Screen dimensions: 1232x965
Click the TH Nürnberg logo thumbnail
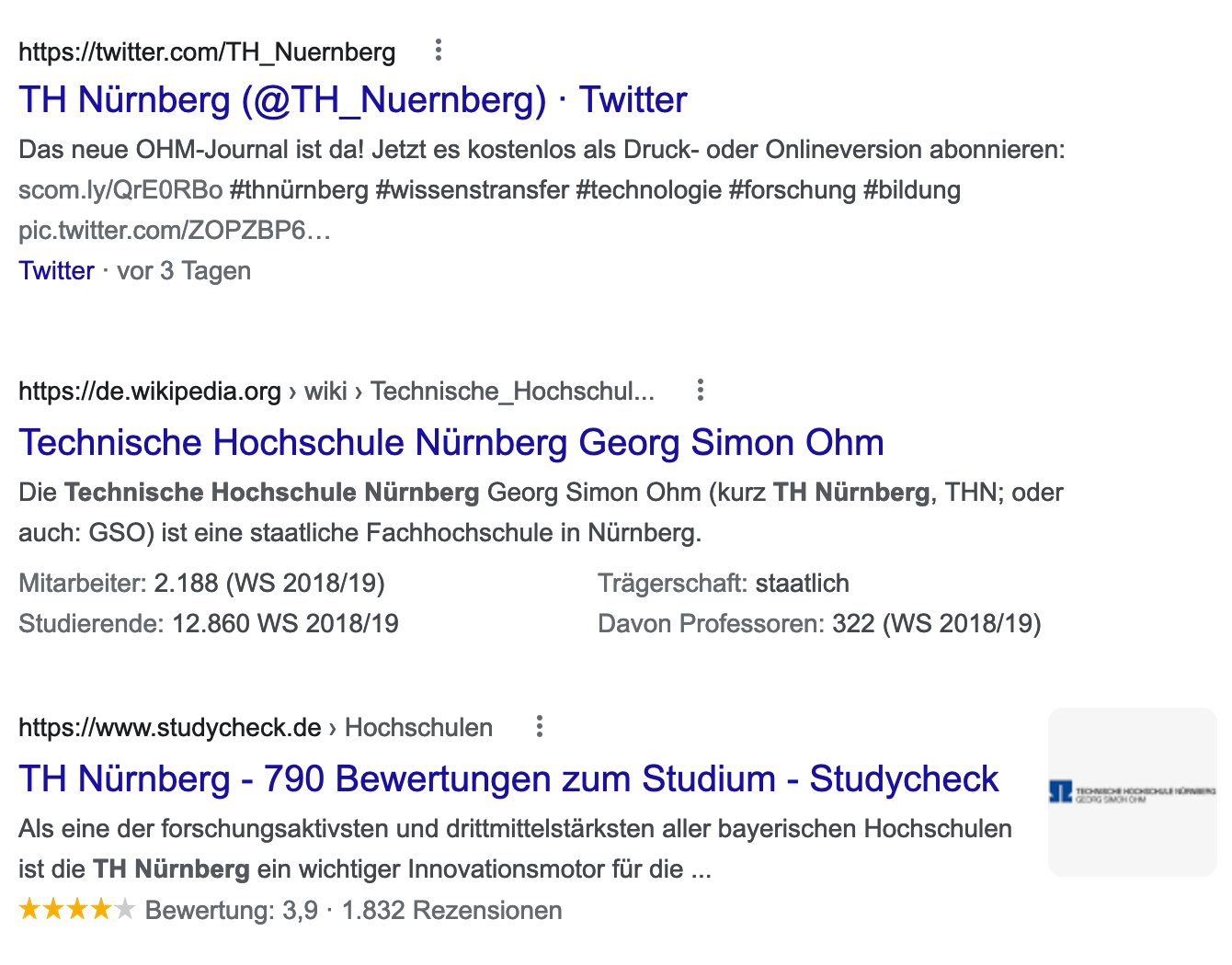coord(1132,791)
